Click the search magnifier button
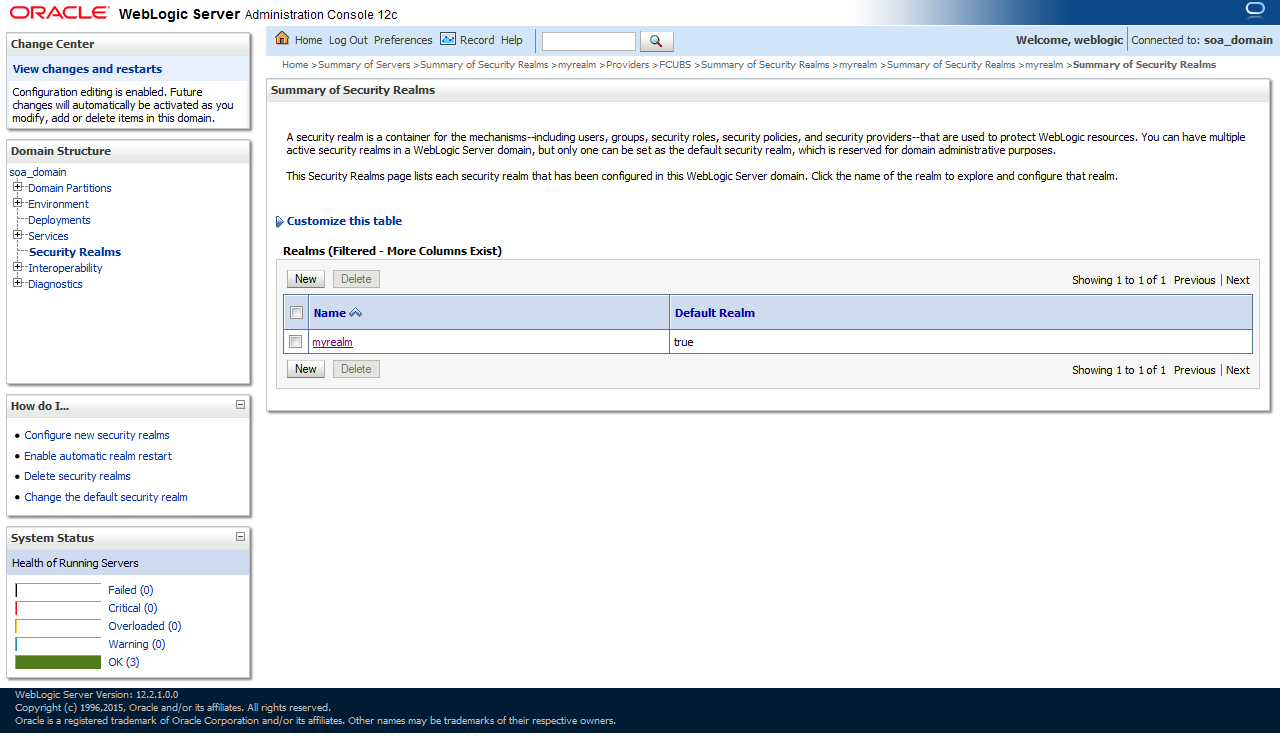Screen dimensions: 1280x739 (x=656, y=41)
